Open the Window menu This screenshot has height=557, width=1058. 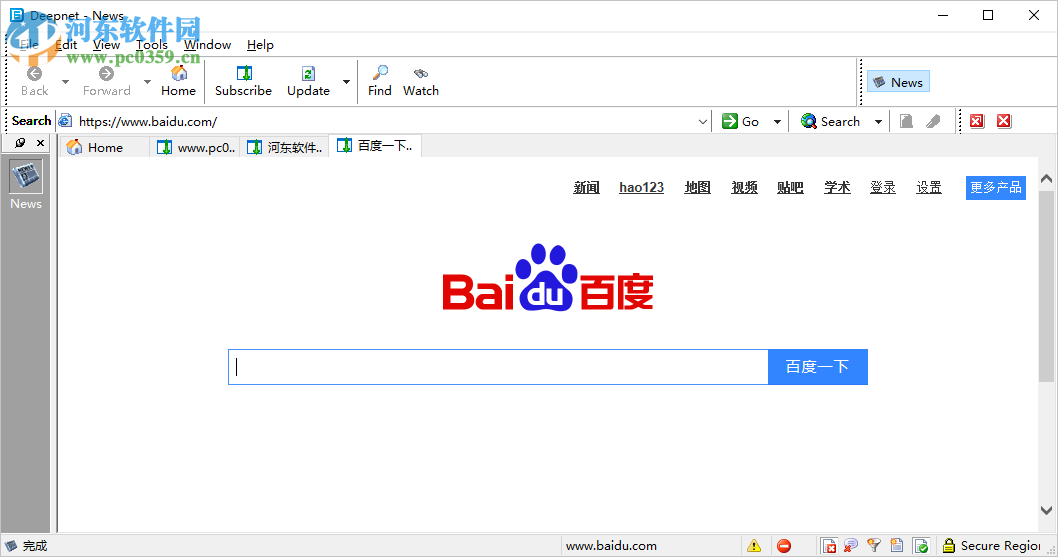point(207,45)
